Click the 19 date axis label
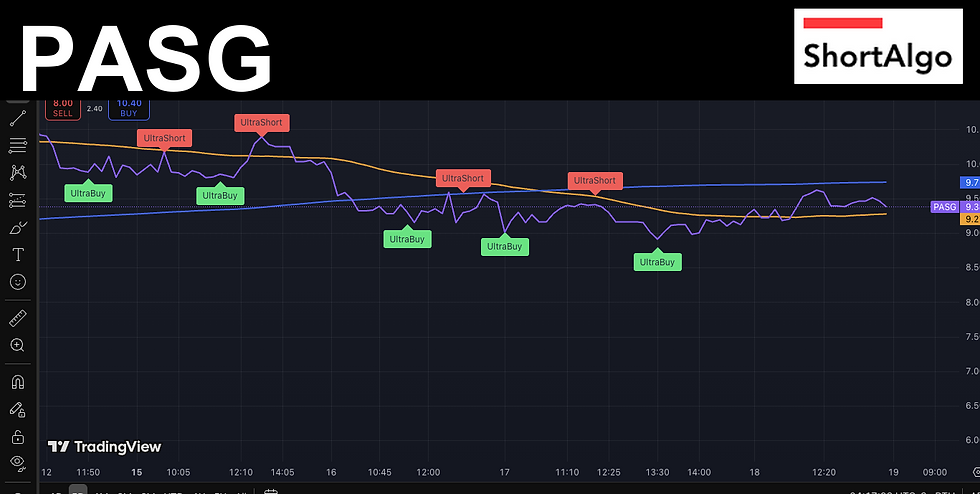 coord(893,472)
